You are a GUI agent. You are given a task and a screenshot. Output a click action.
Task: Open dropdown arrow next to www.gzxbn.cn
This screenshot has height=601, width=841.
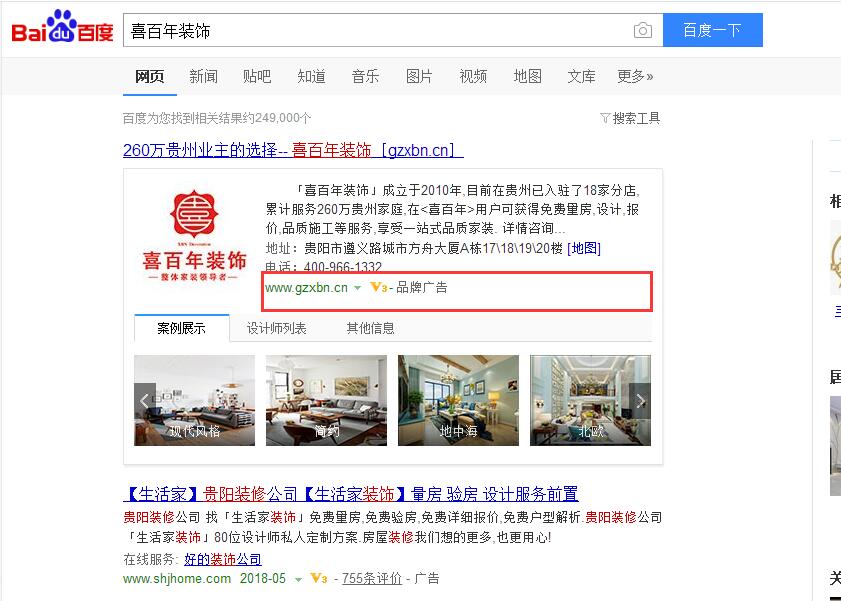coord(357,288)
